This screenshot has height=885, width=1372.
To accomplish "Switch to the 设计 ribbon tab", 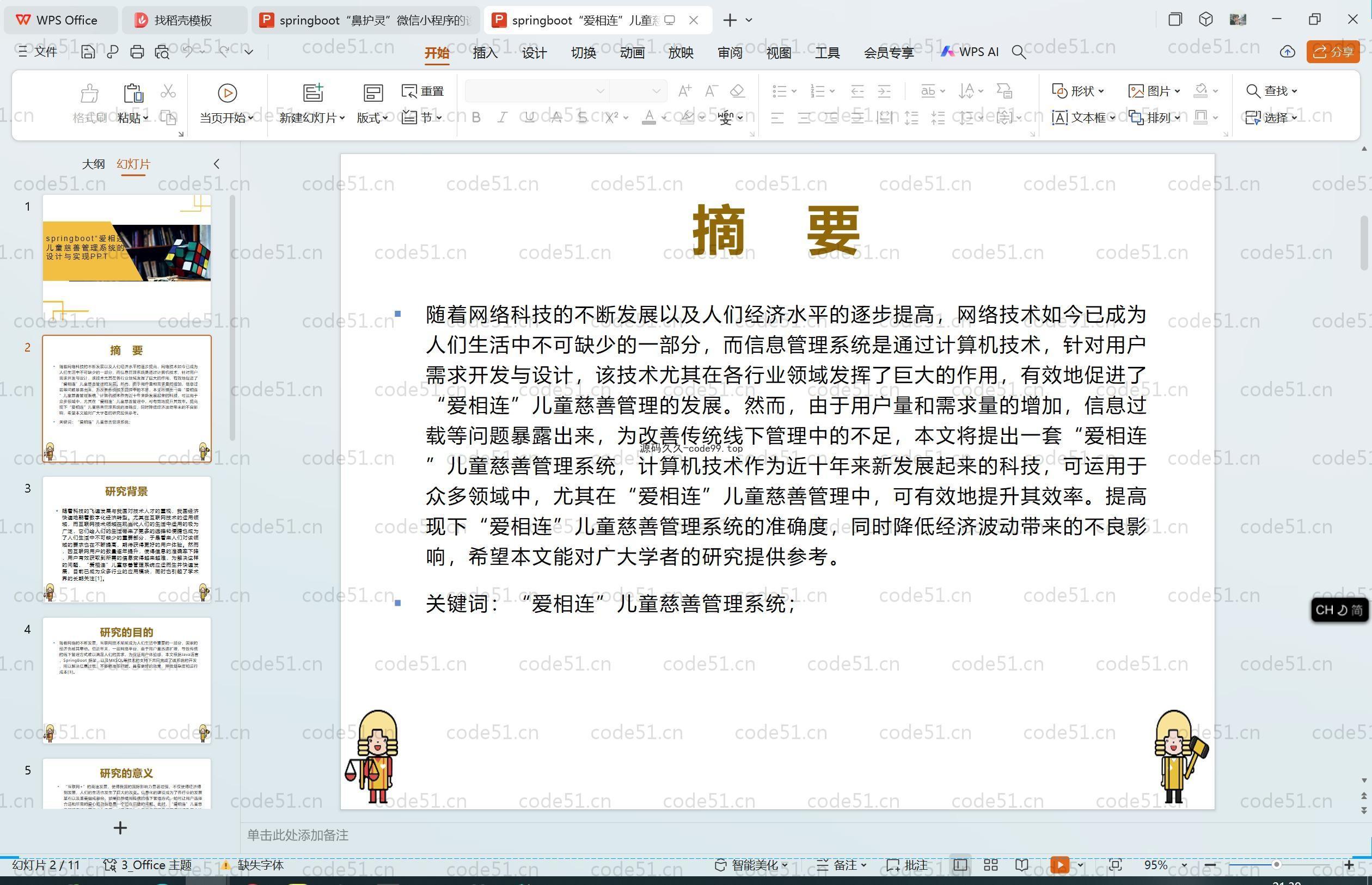I will [534, 53].
